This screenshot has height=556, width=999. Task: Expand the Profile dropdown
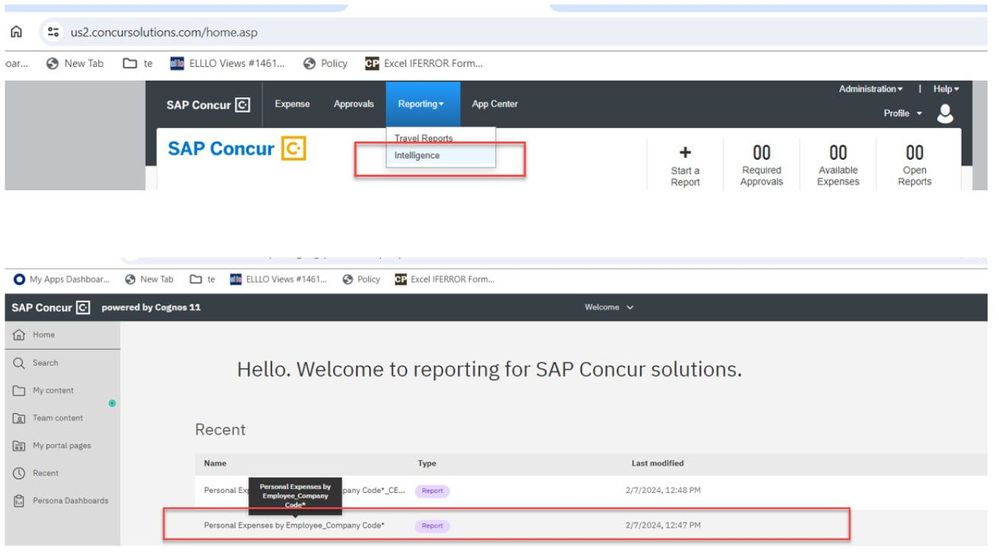click(903, 113)
